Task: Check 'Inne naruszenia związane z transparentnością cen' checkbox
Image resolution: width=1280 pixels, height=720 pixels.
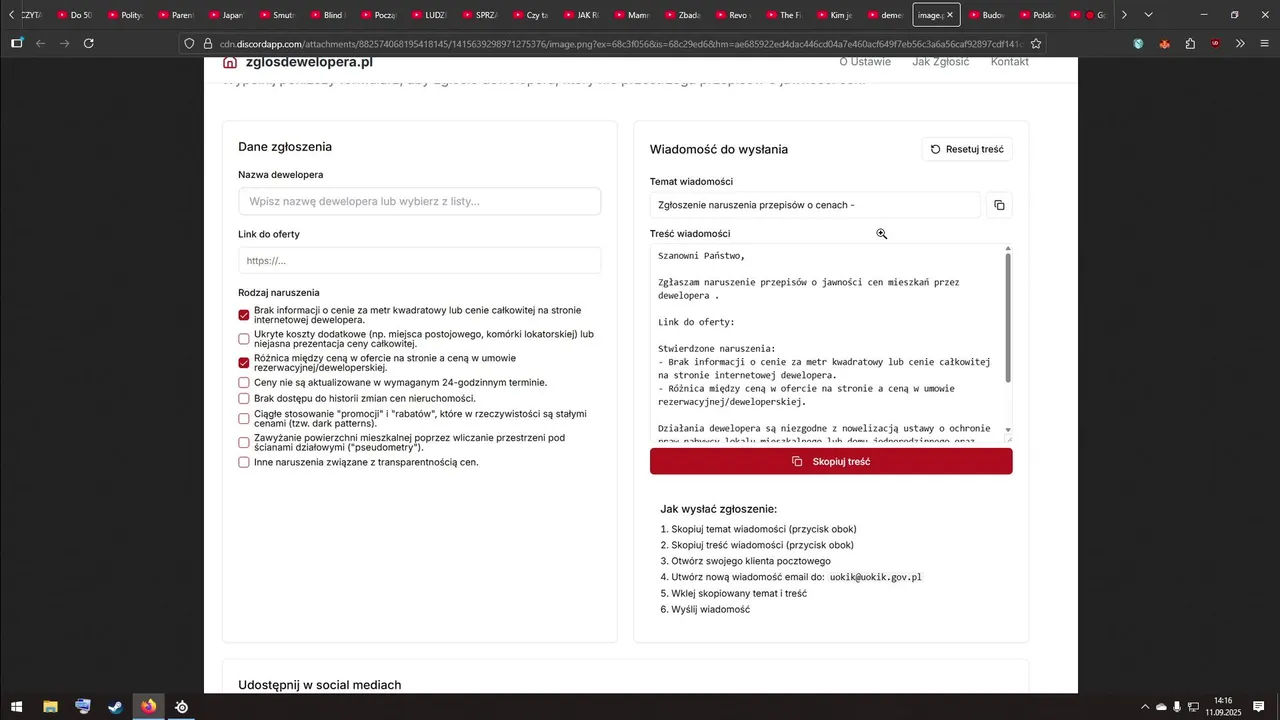Action: pos(244,463)
